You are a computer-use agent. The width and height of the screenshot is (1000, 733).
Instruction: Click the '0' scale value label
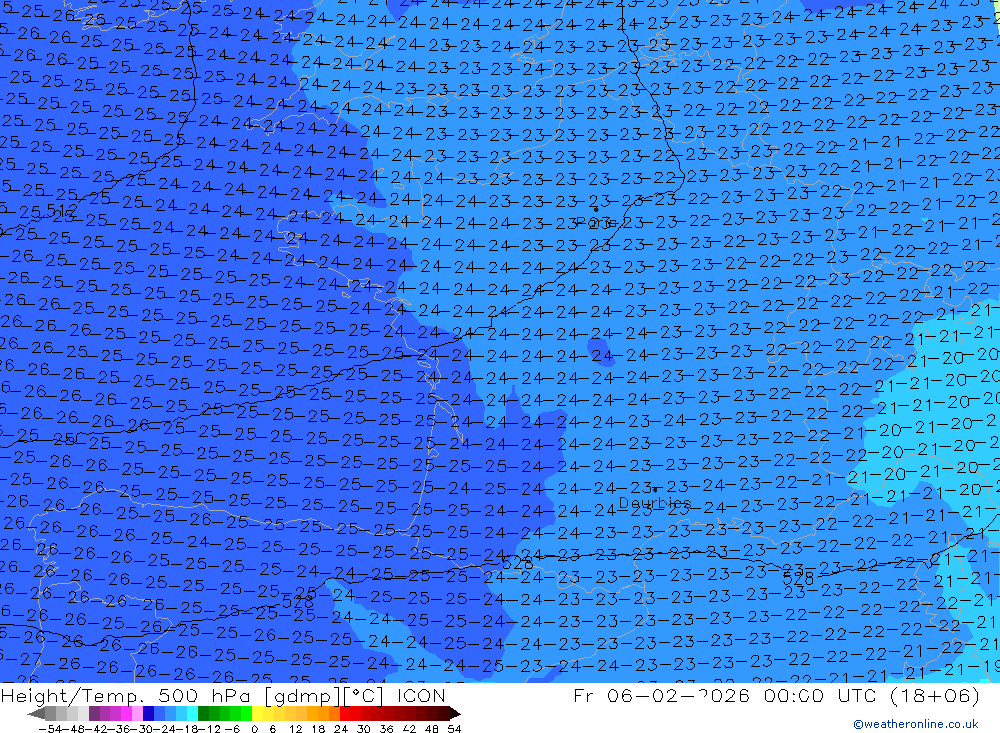click(x=254, y=729)
